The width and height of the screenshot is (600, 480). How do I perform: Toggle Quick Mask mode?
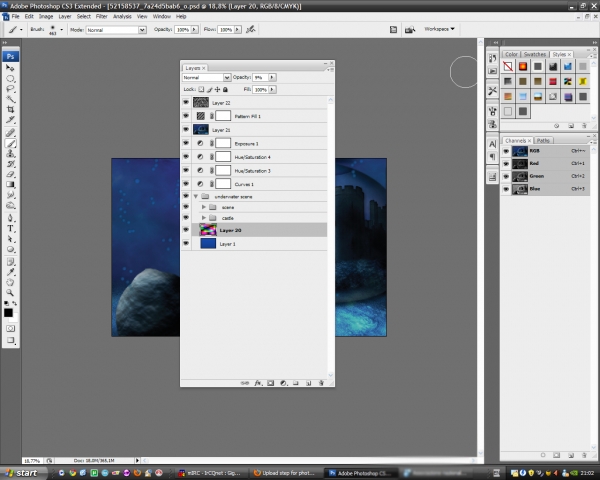(x=10, y=328)
